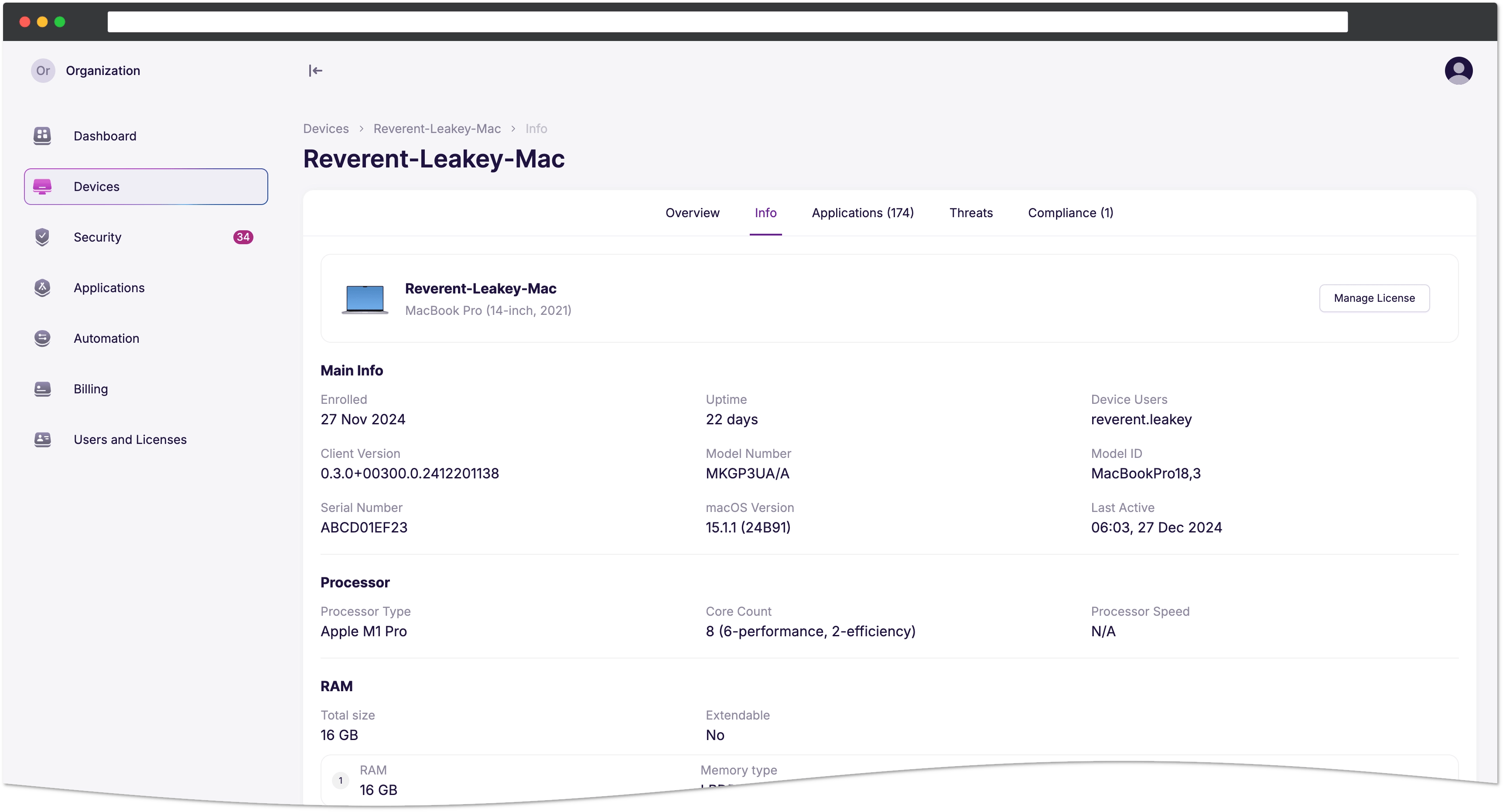Open Security in the sidebar
Image resolution: width=1503 pixels, height=812 pixels.
point(146,237)
